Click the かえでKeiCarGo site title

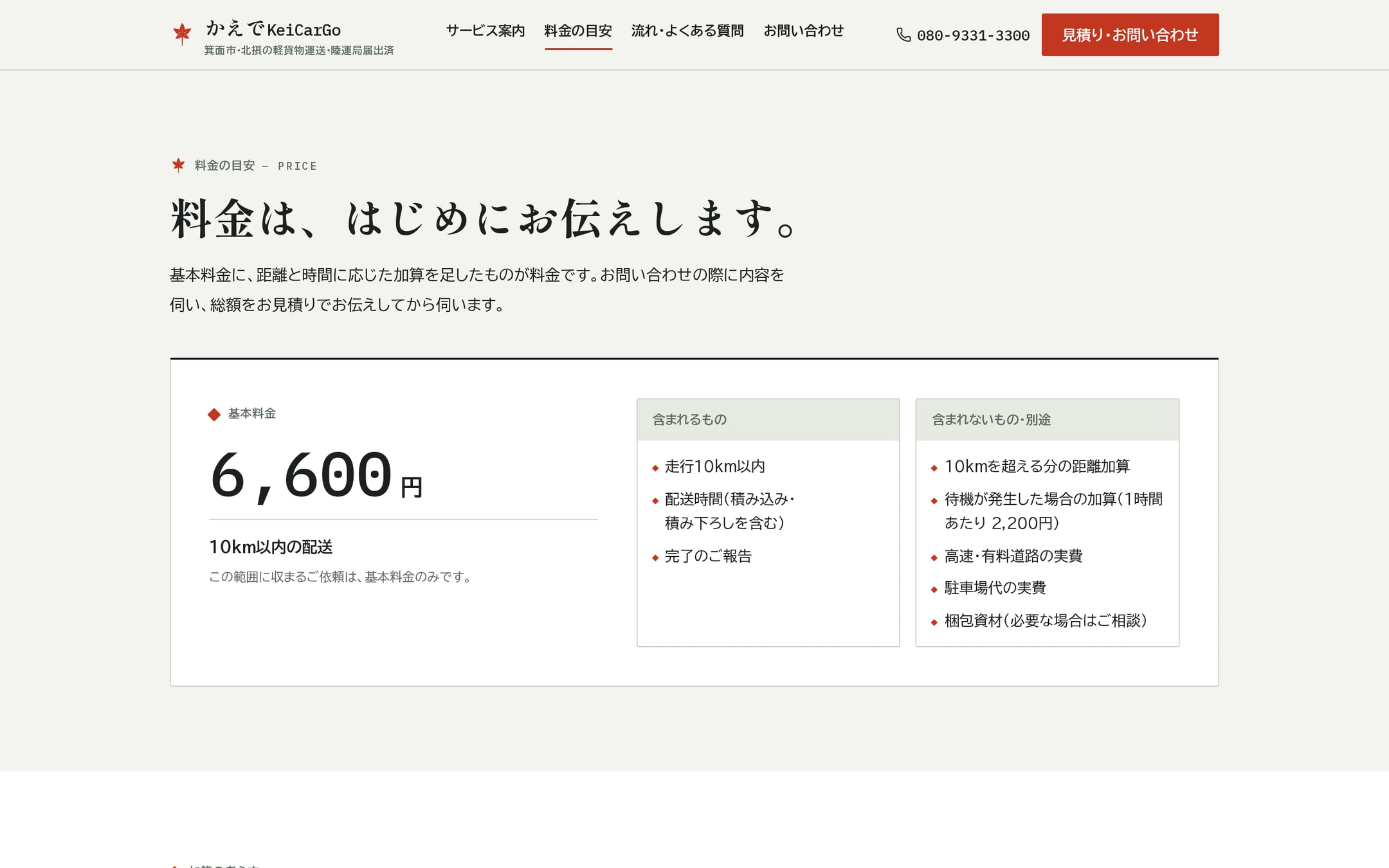(273, 29)
